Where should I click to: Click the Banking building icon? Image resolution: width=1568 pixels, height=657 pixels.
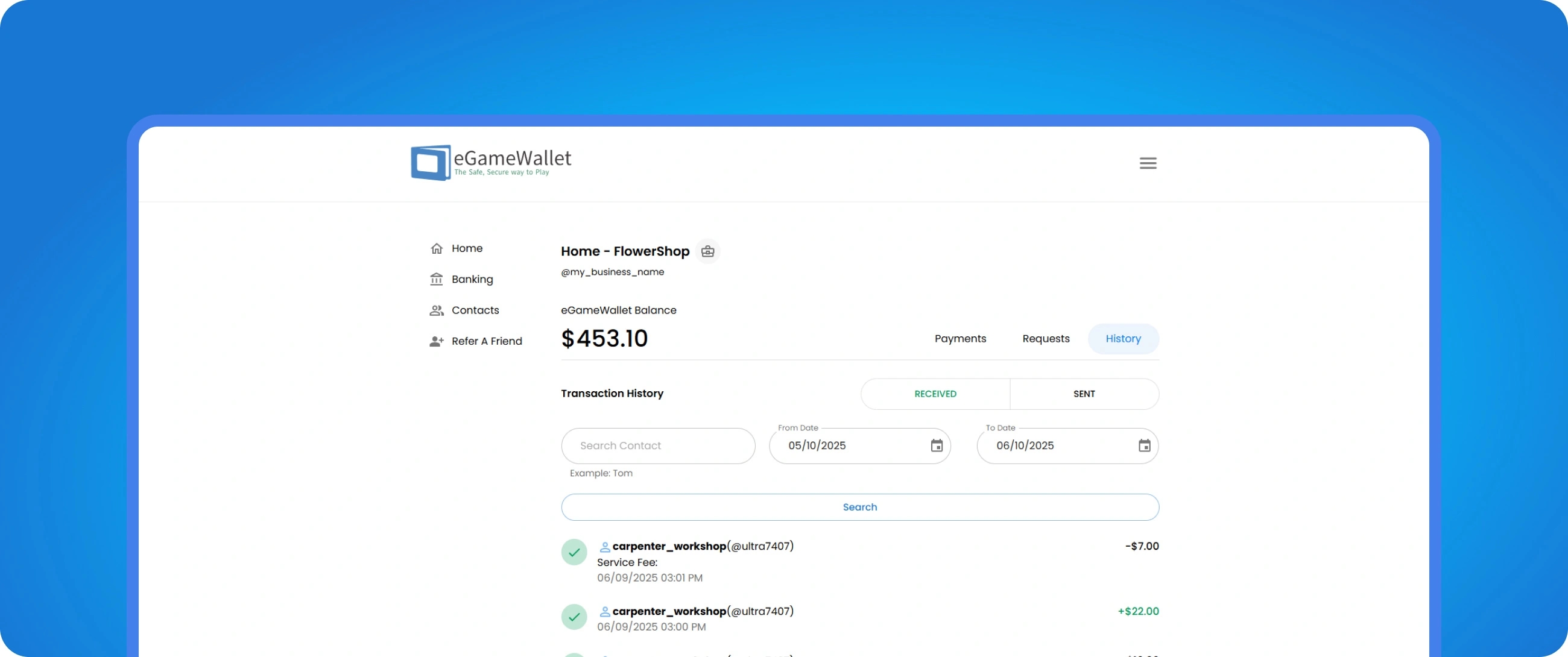click(x=437, y=279)
